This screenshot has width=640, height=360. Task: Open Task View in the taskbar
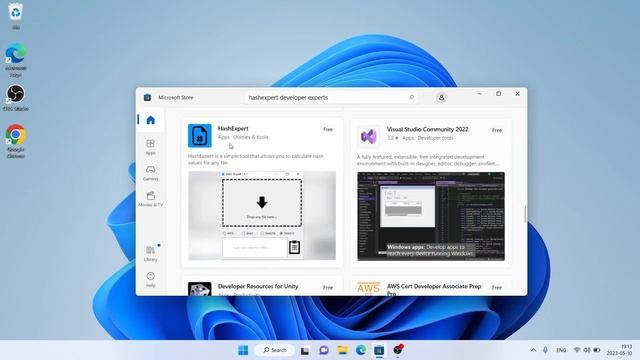point(305,350)
